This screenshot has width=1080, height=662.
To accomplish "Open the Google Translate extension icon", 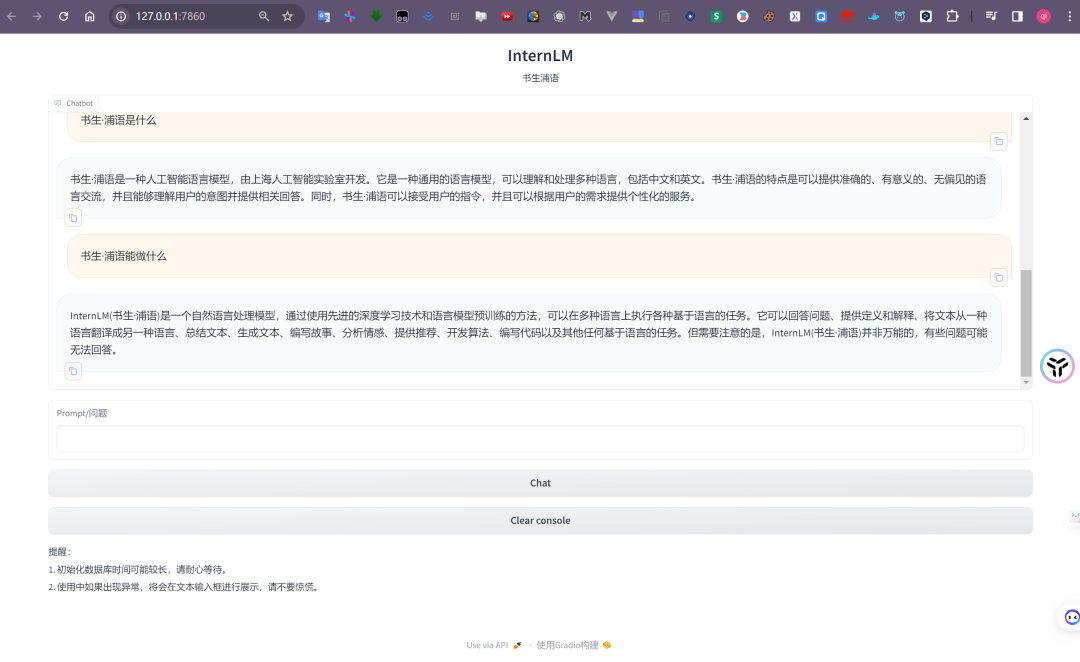I will coord(323,16).
